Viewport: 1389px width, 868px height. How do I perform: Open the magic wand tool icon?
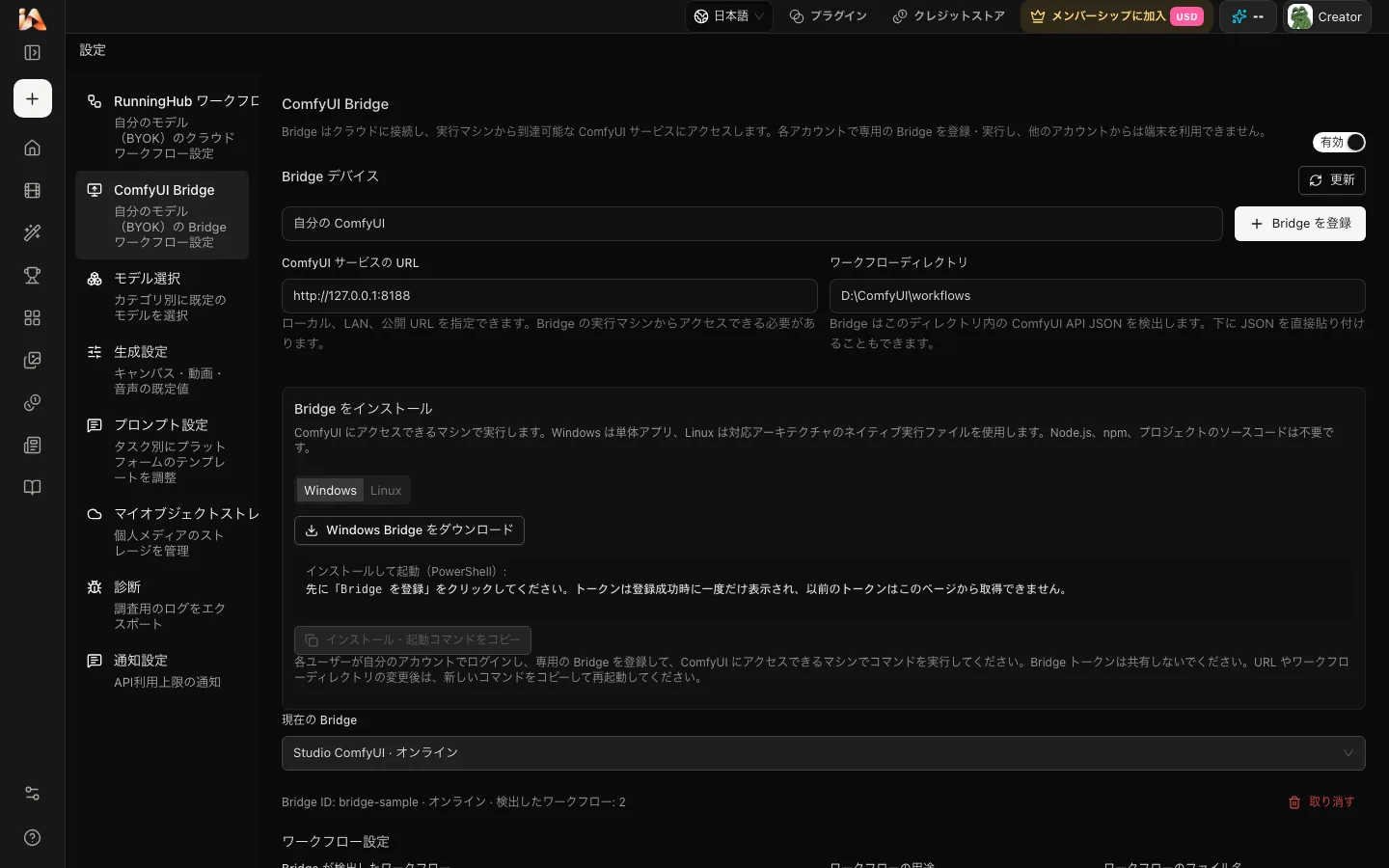point(32,232)
